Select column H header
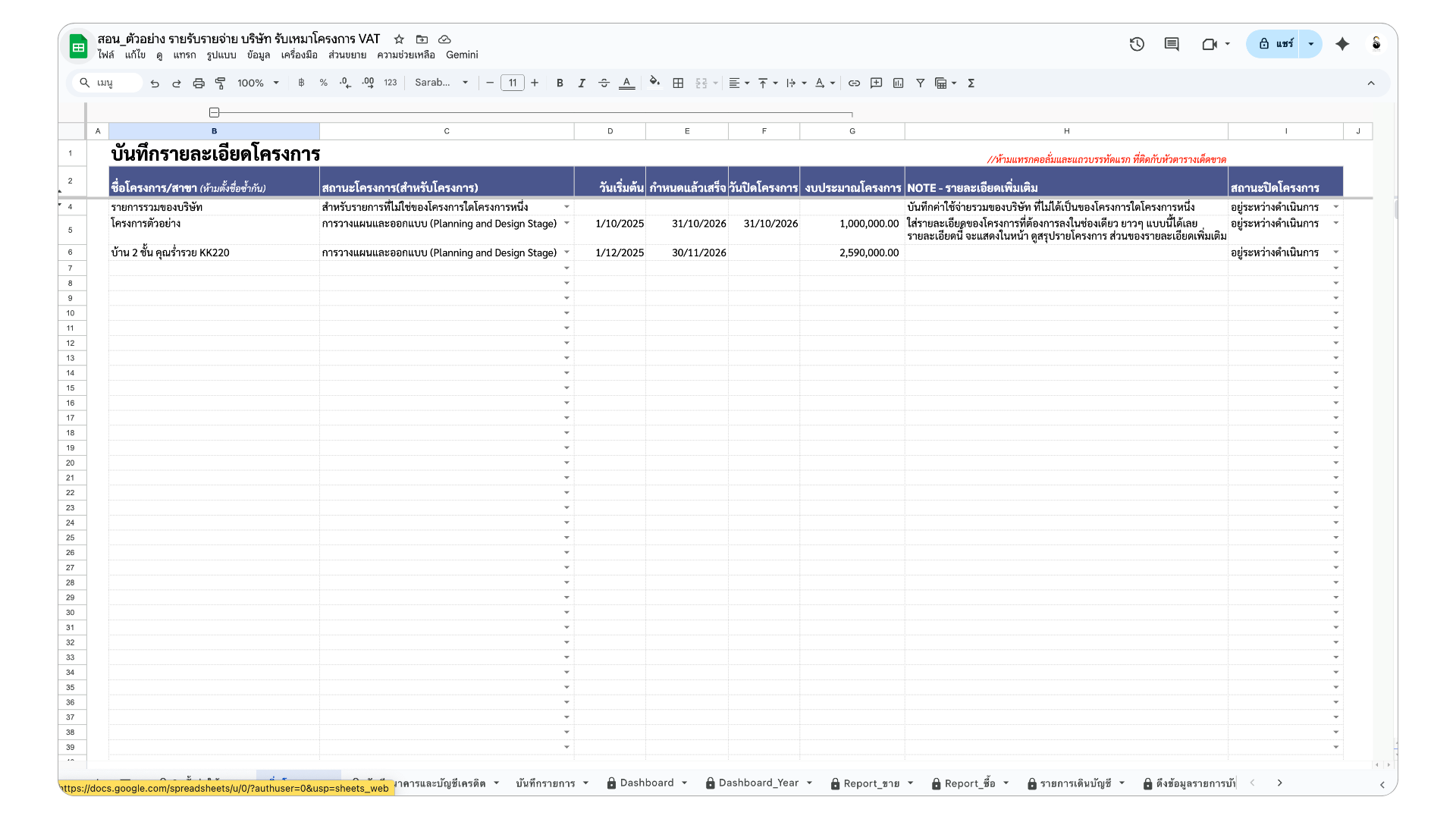 click(1066, 131)
